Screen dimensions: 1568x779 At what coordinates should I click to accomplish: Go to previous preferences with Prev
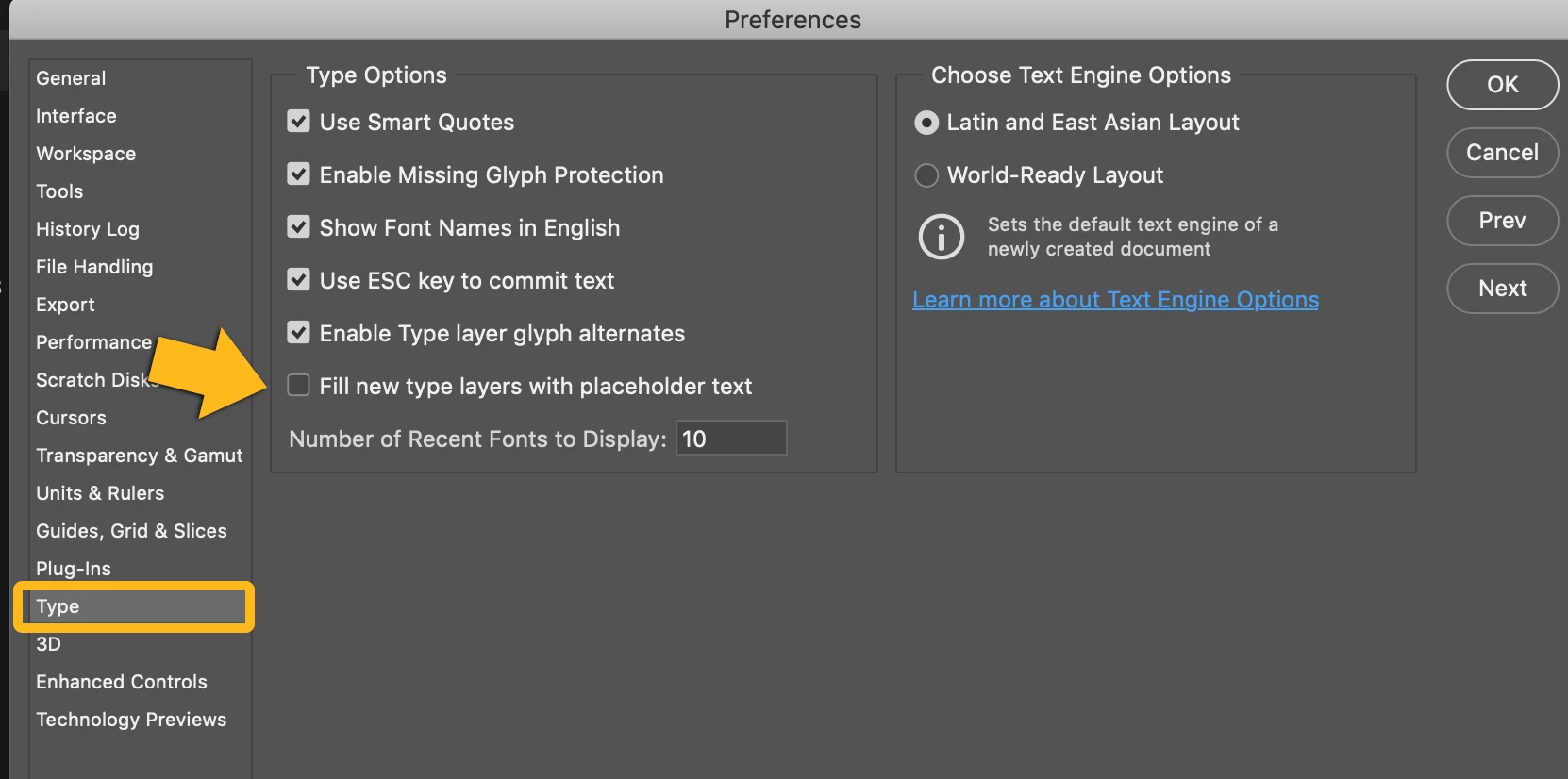tap(1502, 221)
